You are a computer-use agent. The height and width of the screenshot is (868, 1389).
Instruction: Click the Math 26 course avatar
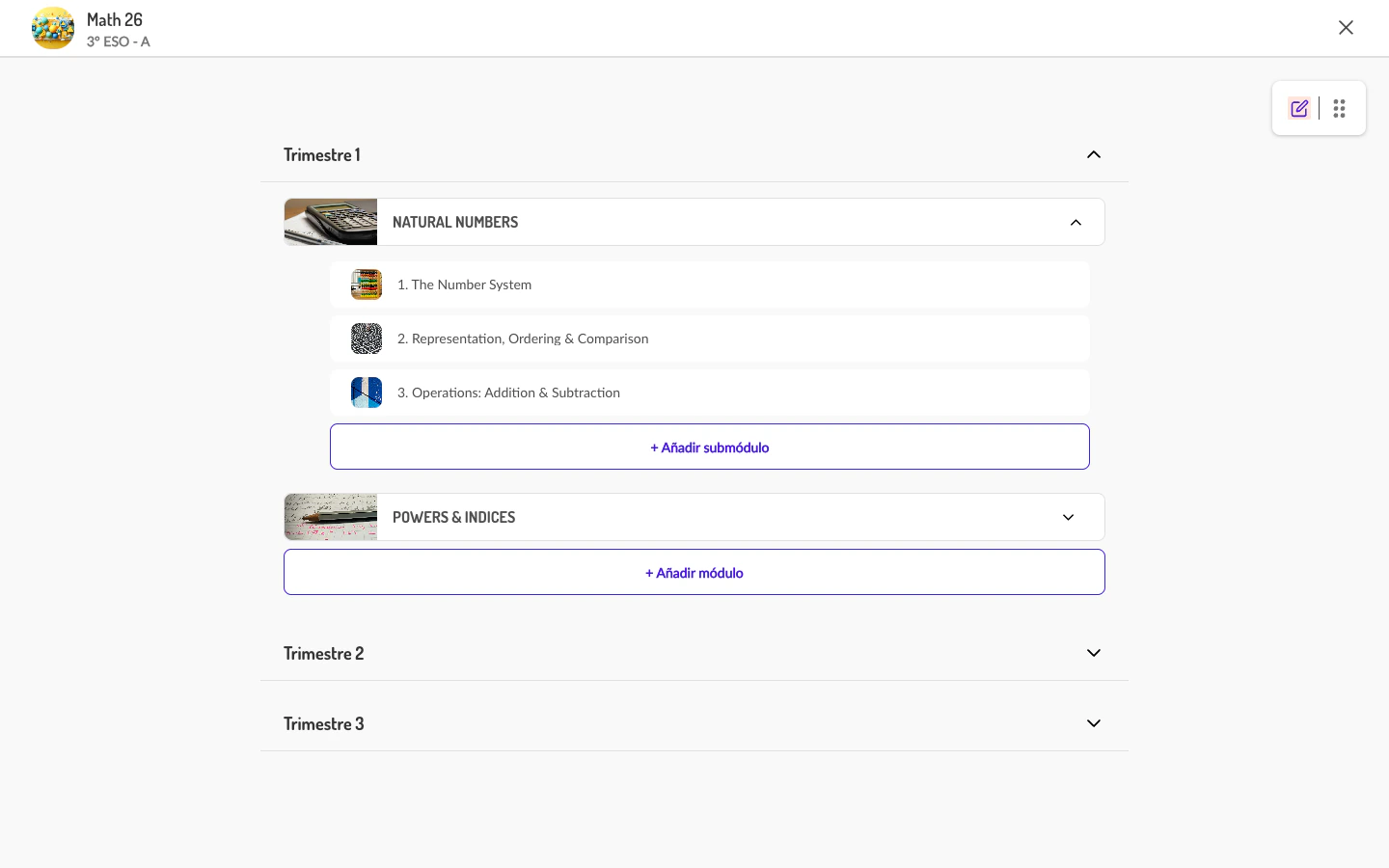(53, 28)
